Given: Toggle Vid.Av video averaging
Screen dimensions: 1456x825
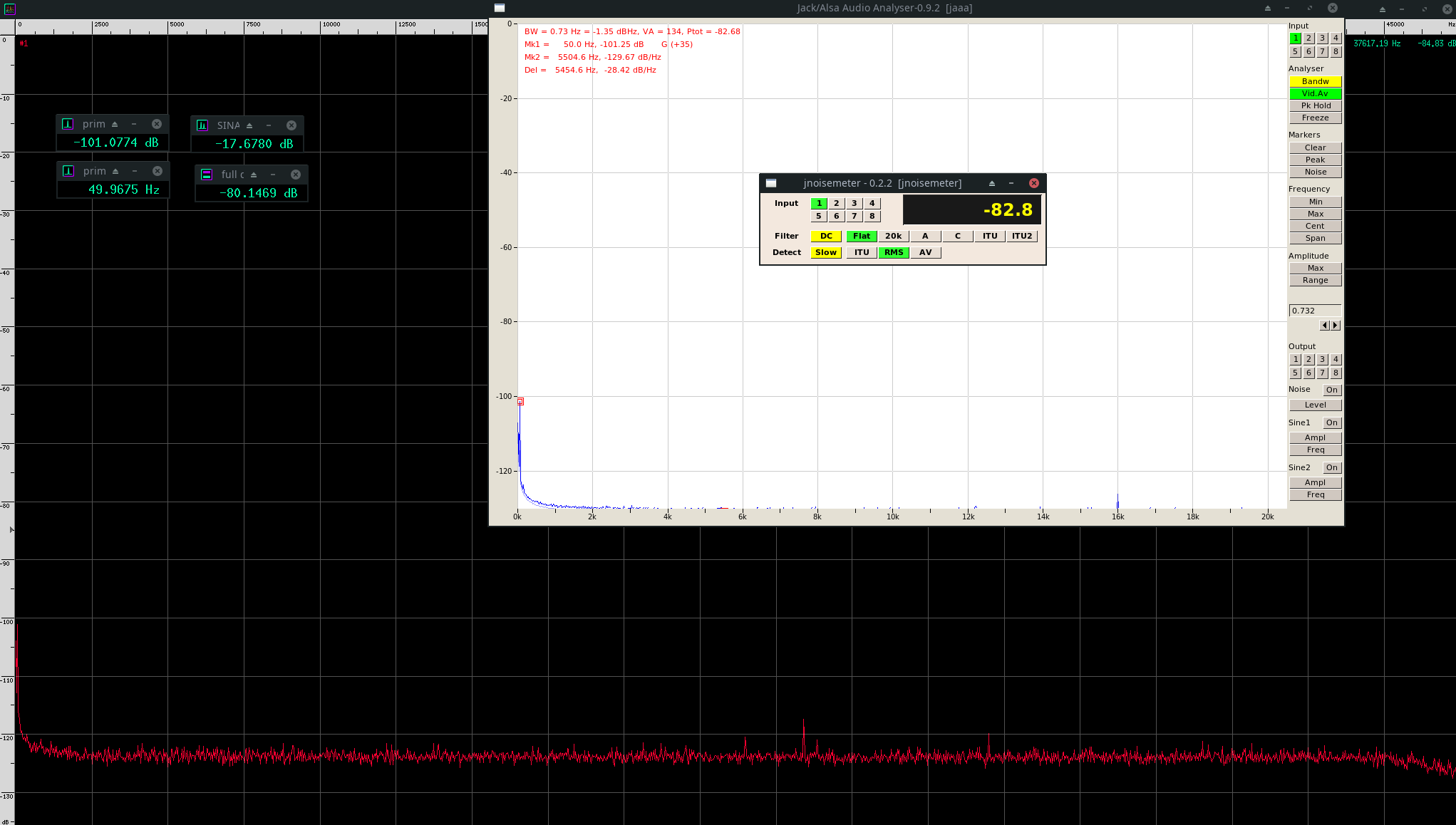Looking at the screenshot, I should pyautogui.click(x=1316, y=93).
